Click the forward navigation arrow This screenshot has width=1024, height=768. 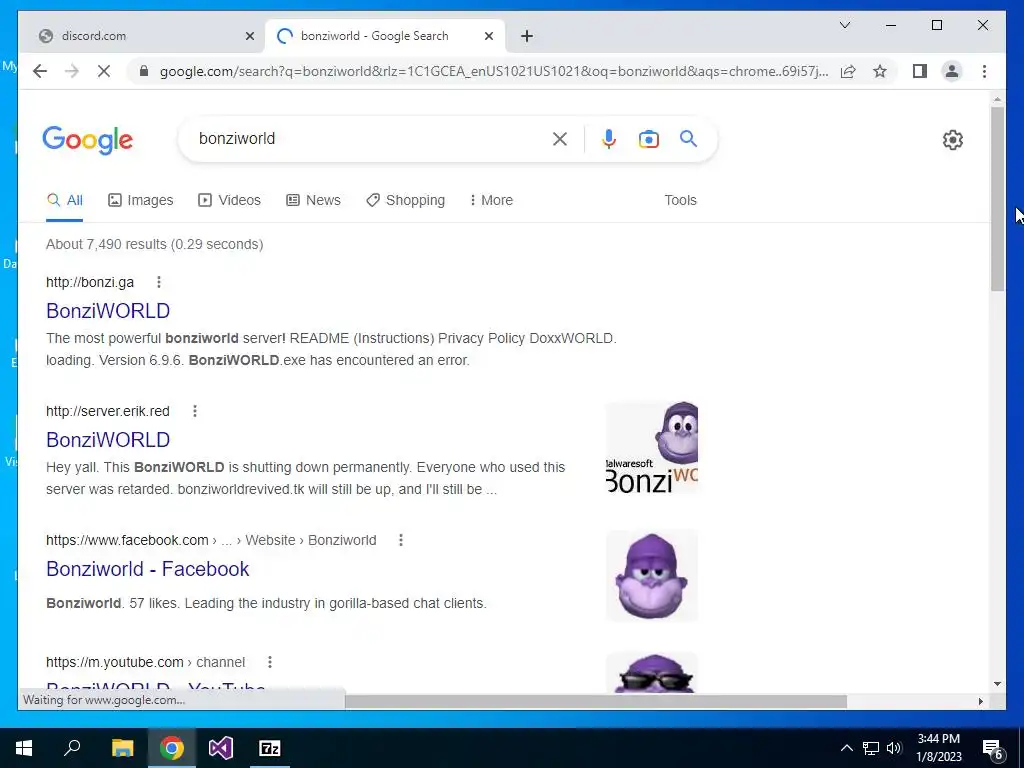click(x=72, y=71)
